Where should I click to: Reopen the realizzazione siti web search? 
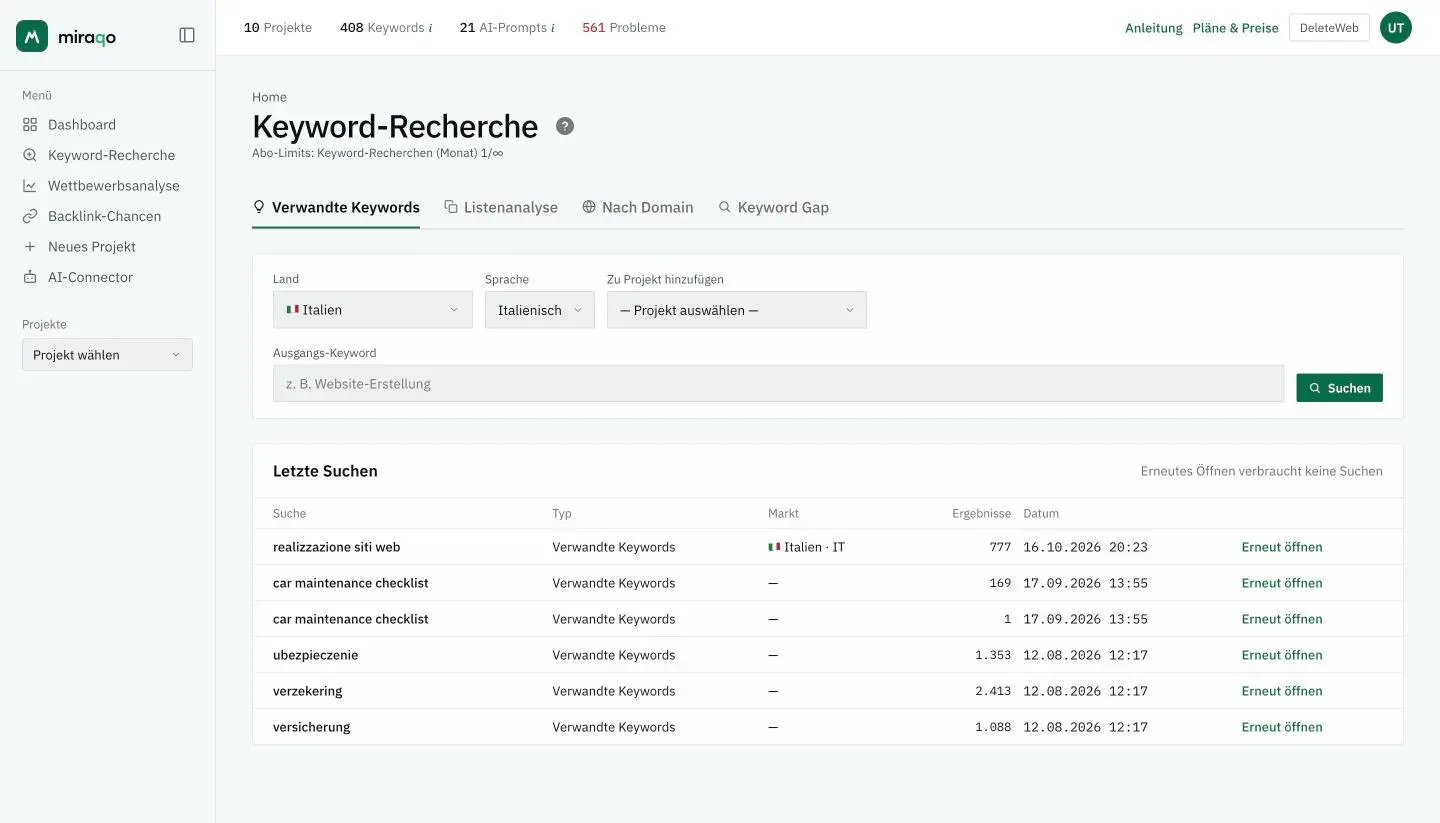click(x=1282, y=547)
